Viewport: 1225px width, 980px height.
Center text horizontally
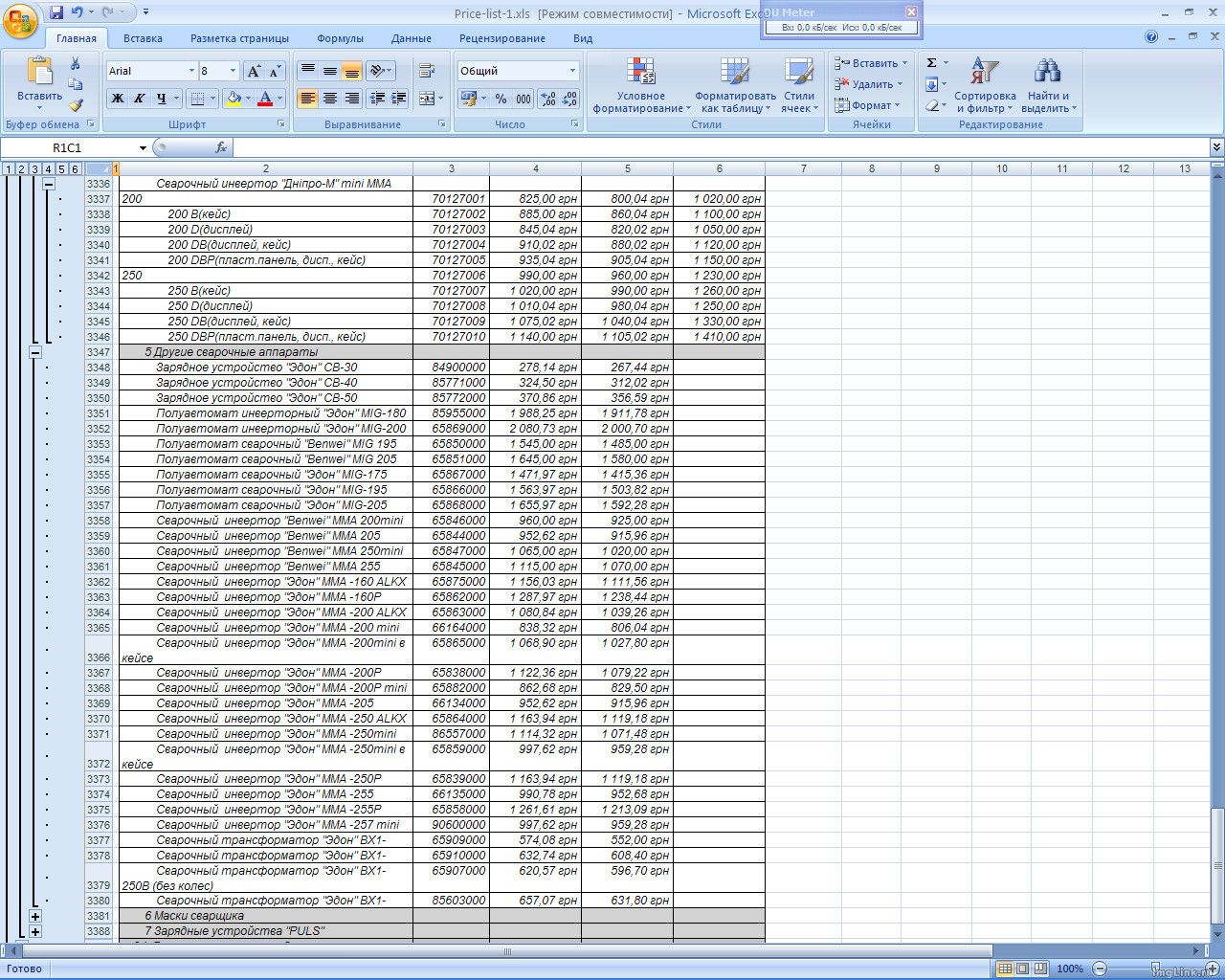[330, 98]
